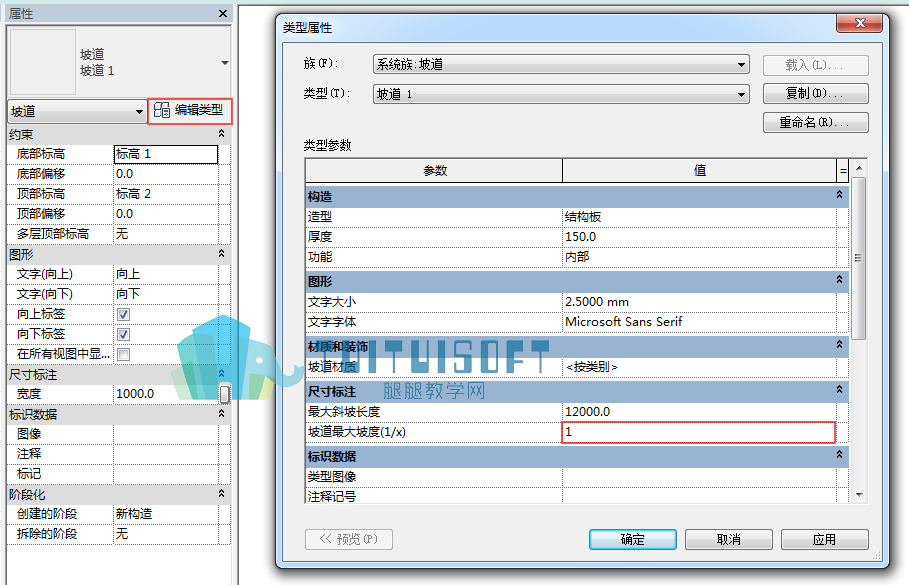Image resolution: width=909 pixels, height=585 pixels.
Task: Click the 最大斜坡长度 value 12000.0
Action: pyautogui.click(x=699, y=412)
